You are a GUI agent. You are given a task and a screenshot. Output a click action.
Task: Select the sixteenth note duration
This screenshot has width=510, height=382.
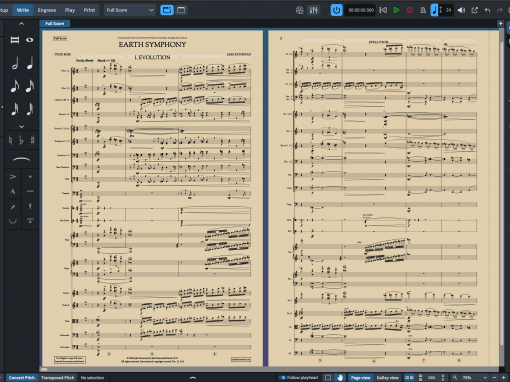pos(30,86)
